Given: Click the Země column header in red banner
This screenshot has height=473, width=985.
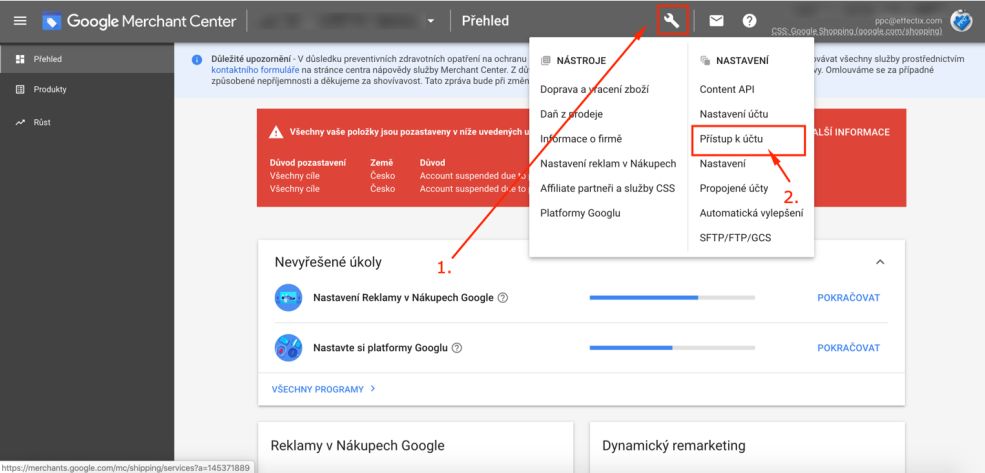Looking at the screenshot, I should coord(380,163).
